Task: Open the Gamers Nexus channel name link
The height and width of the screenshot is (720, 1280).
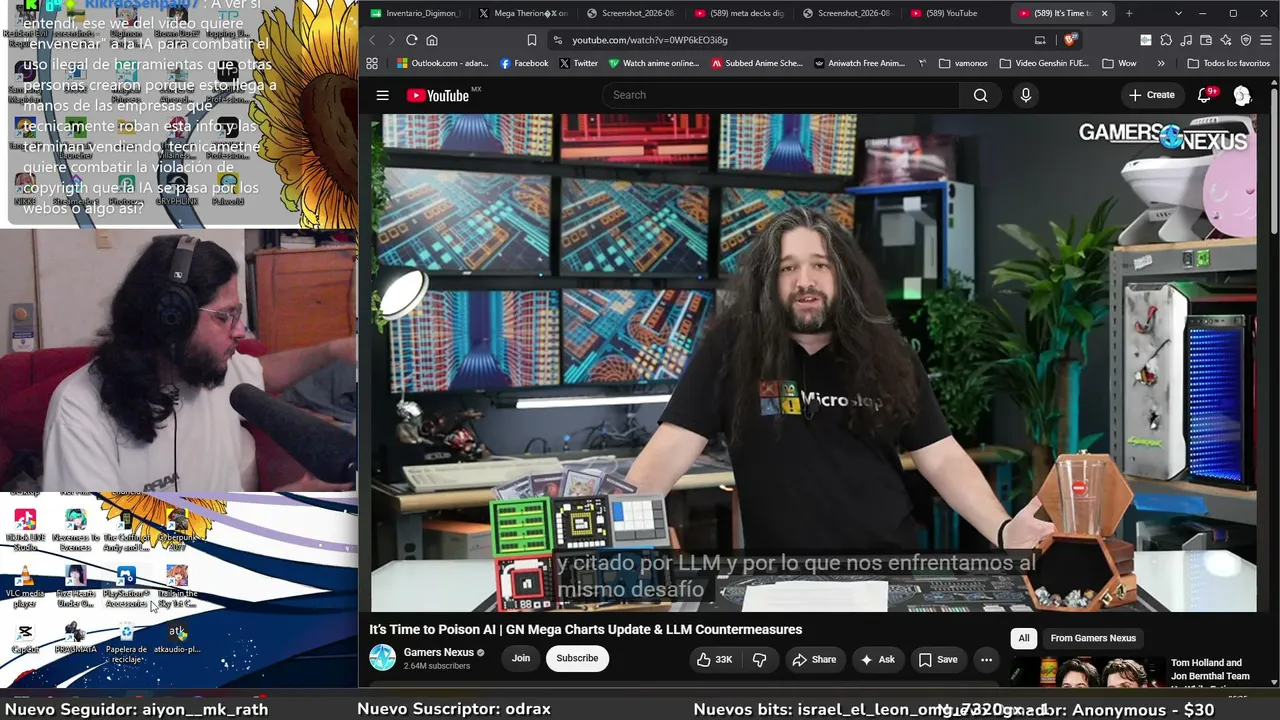Action: tap(439, 652)
